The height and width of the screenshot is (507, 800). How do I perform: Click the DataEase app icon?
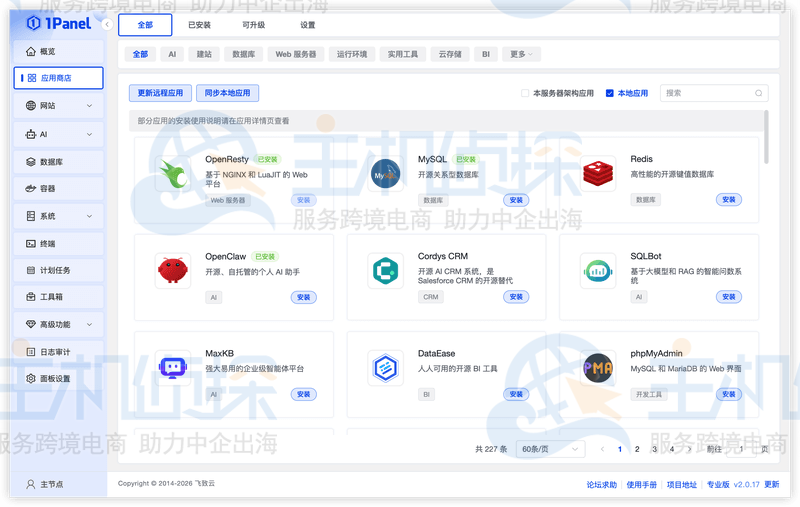click(385, 368)
